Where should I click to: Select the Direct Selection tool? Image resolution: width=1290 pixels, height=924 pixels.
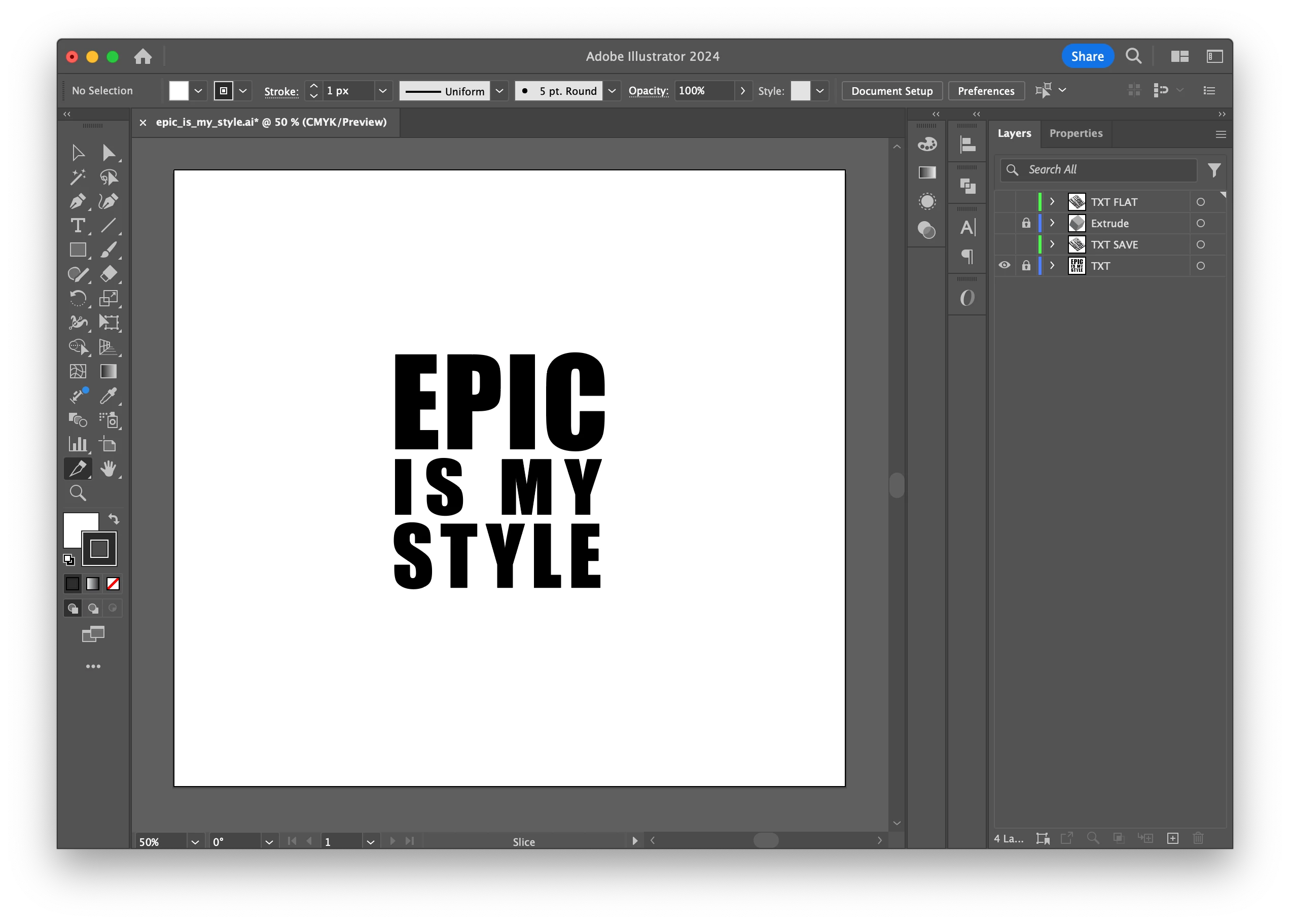[x=108, y=153]
